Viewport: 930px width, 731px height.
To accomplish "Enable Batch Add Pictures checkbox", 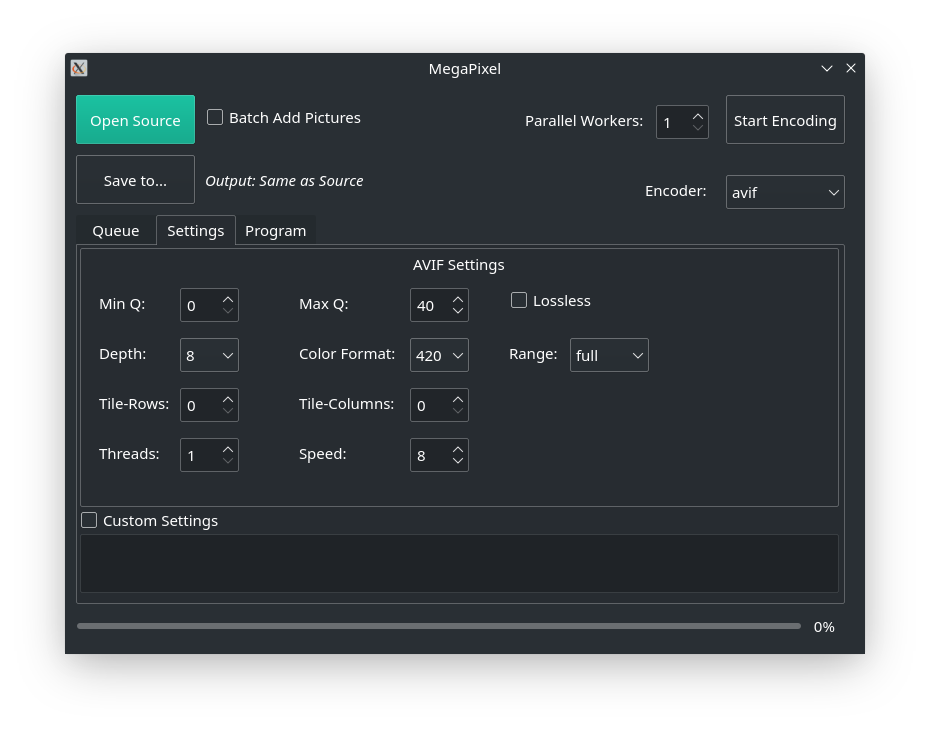I will pyautogui.click(x=215, y=117).
